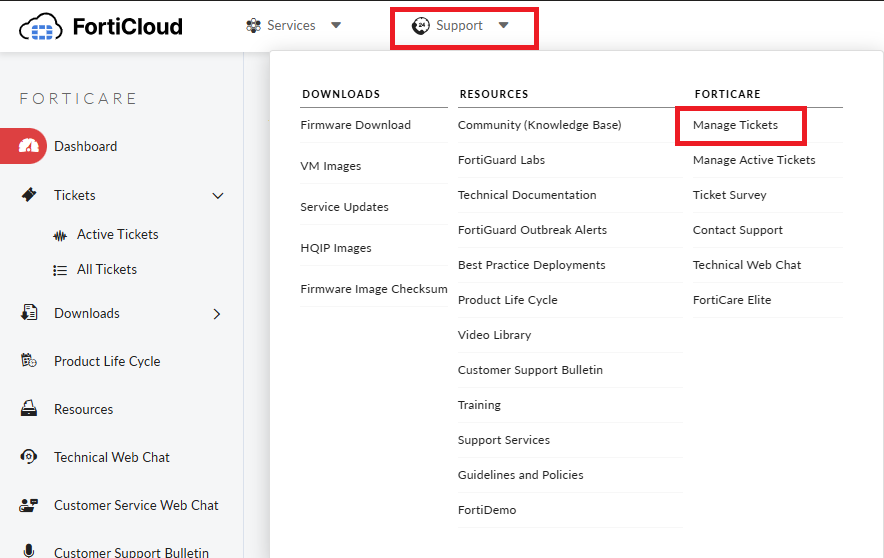Open the Support dropdown arrow
Viewport: 884px width, 558px height.
(x=503, y=26)
